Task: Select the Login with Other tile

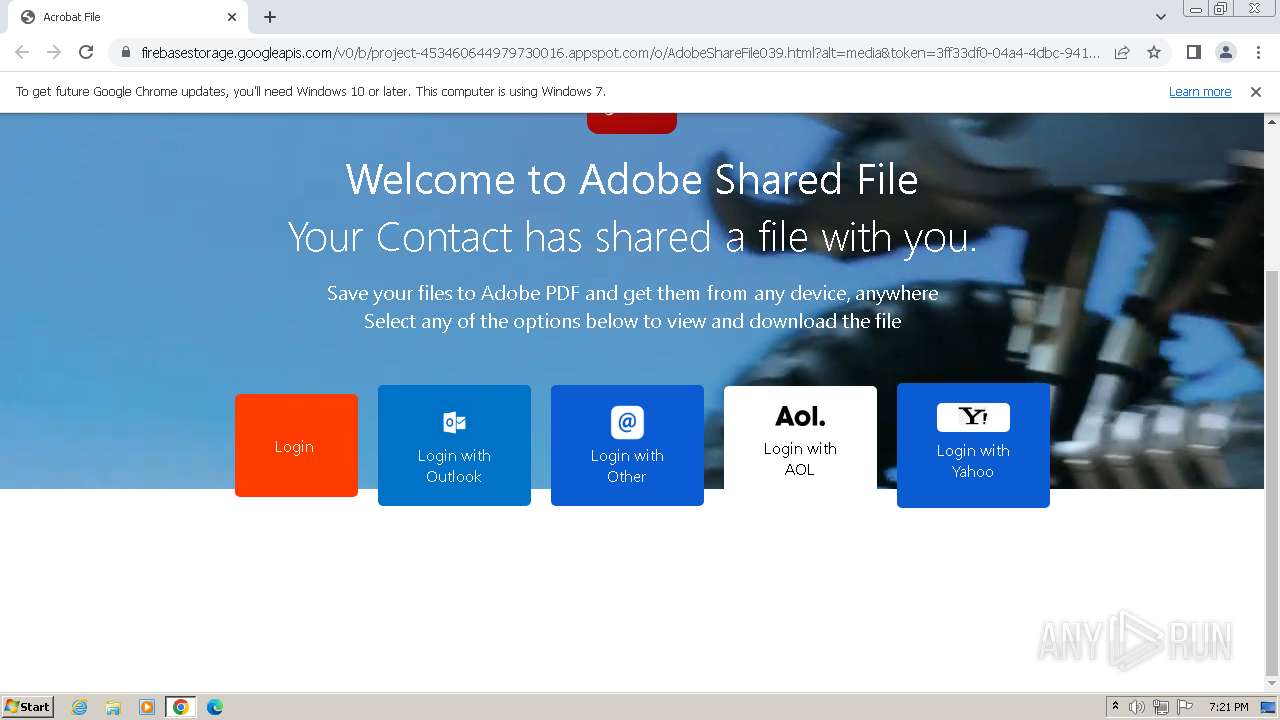Action: [627, 445]
